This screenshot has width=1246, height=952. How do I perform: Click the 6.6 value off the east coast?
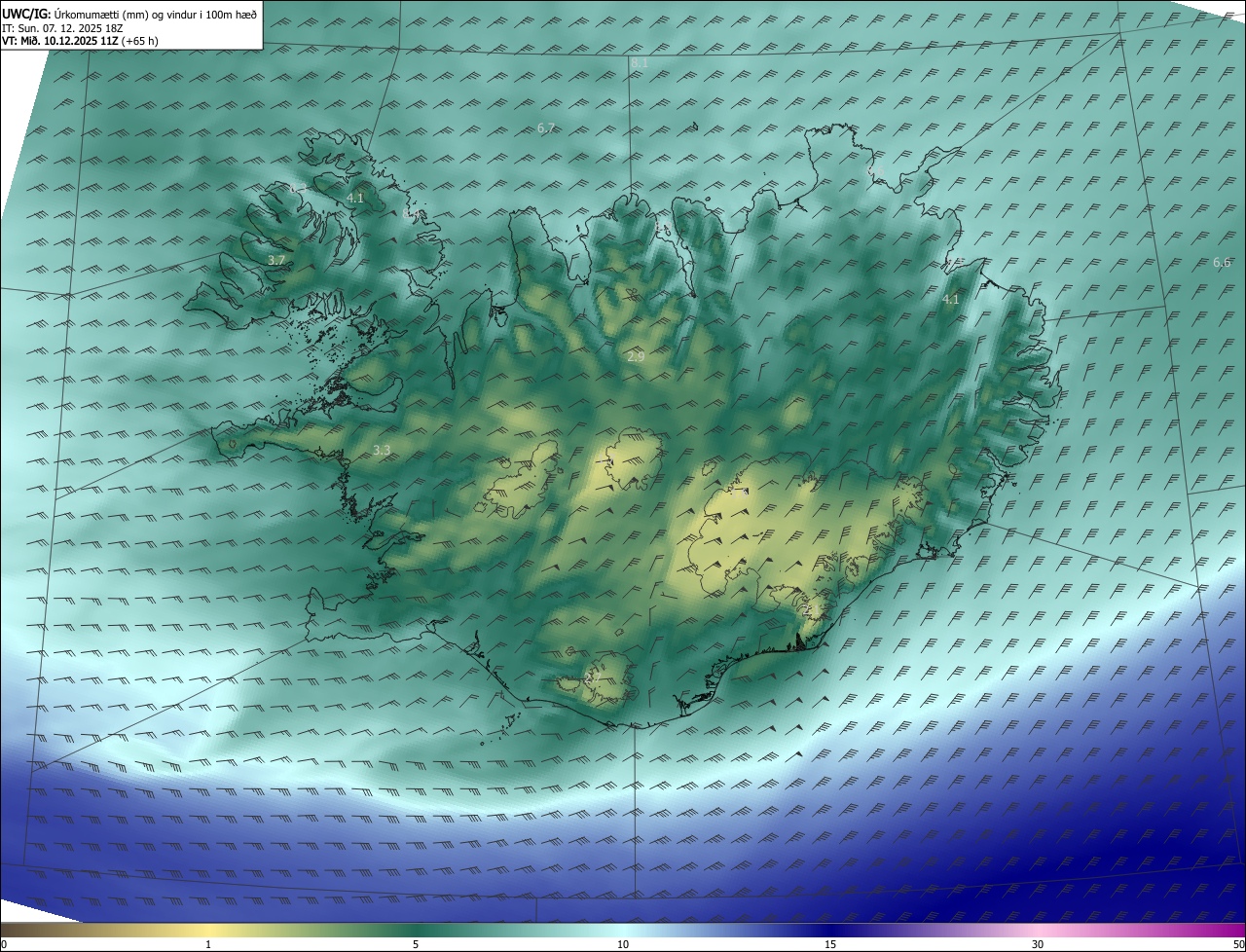1222,263
